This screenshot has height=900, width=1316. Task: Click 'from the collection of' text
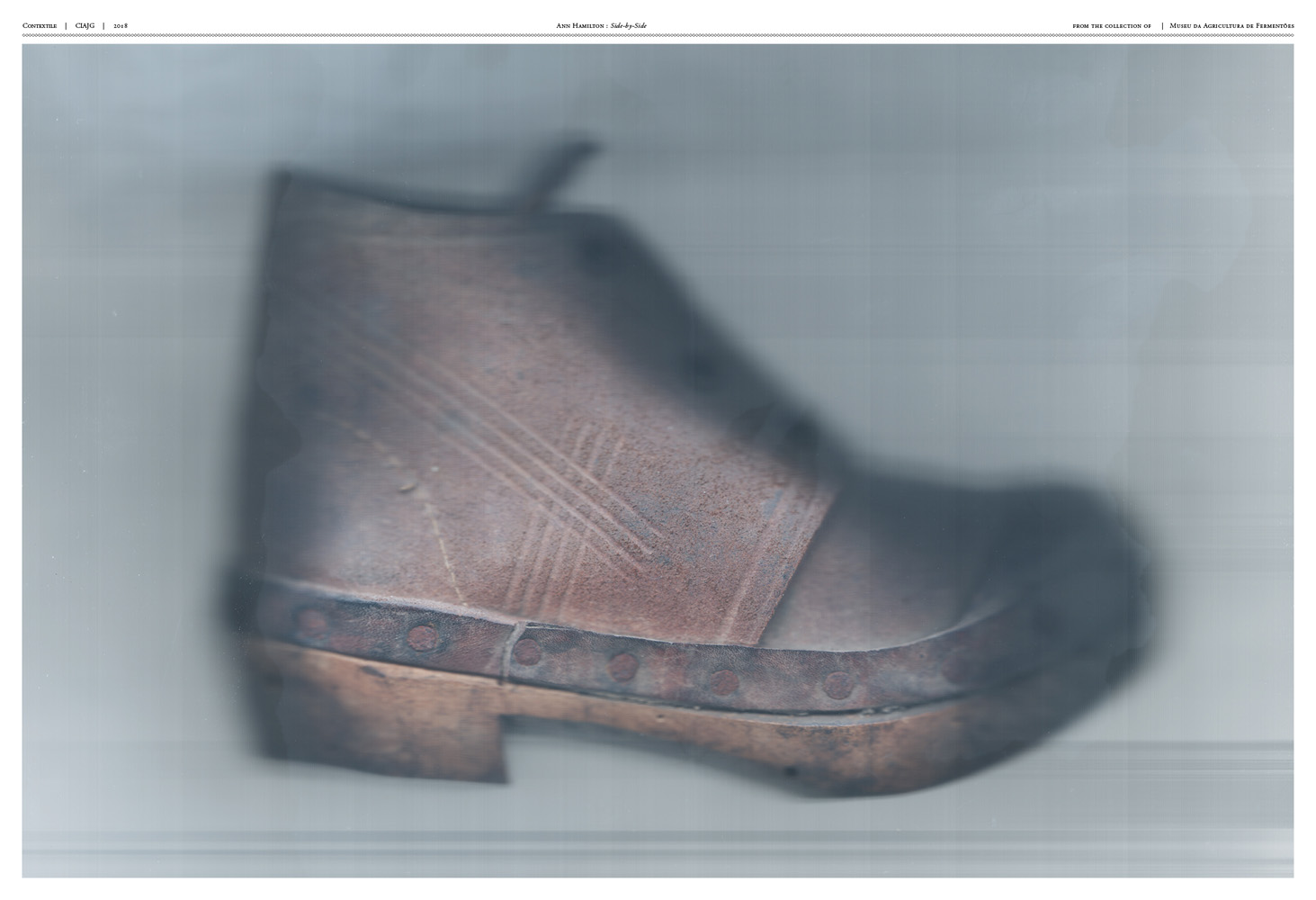[x=1112, y=26]
